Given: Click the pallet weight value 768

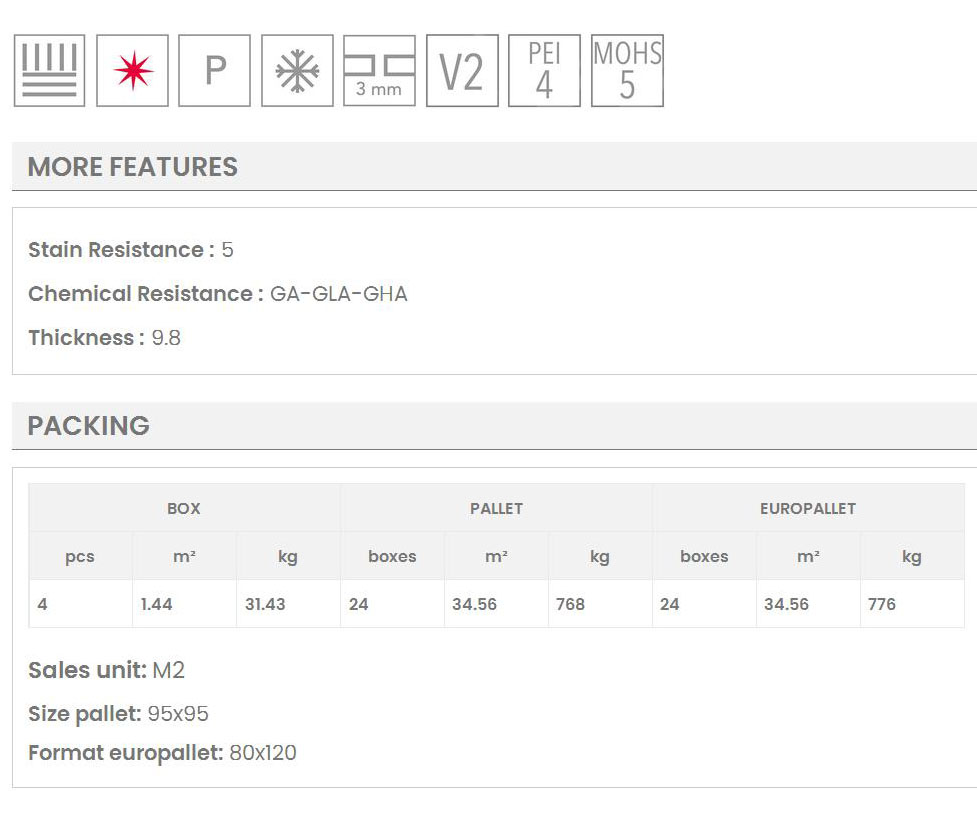Looking at the screenshot, I should (570, 604).
